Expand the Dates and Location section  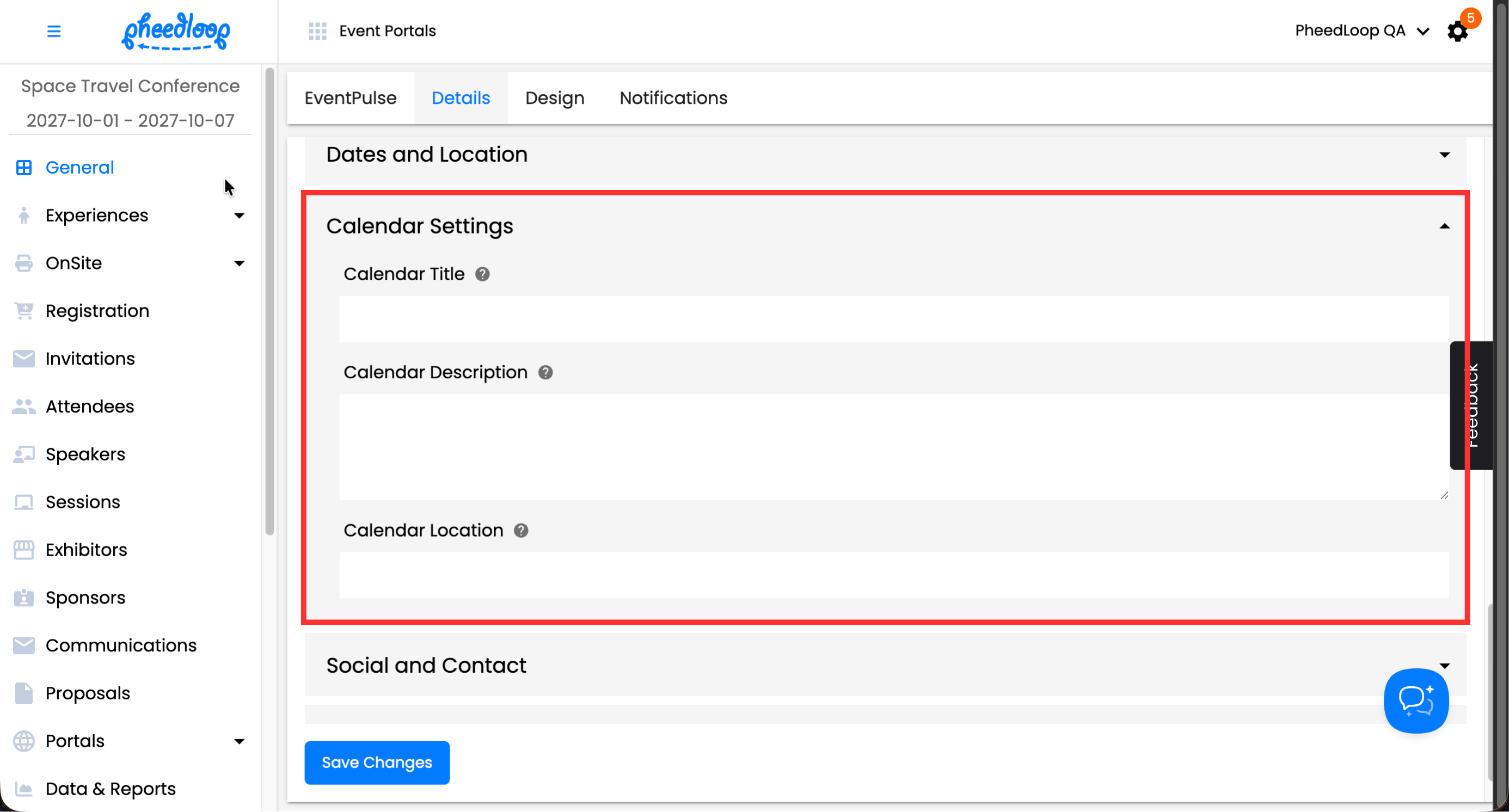point(1444,155)
